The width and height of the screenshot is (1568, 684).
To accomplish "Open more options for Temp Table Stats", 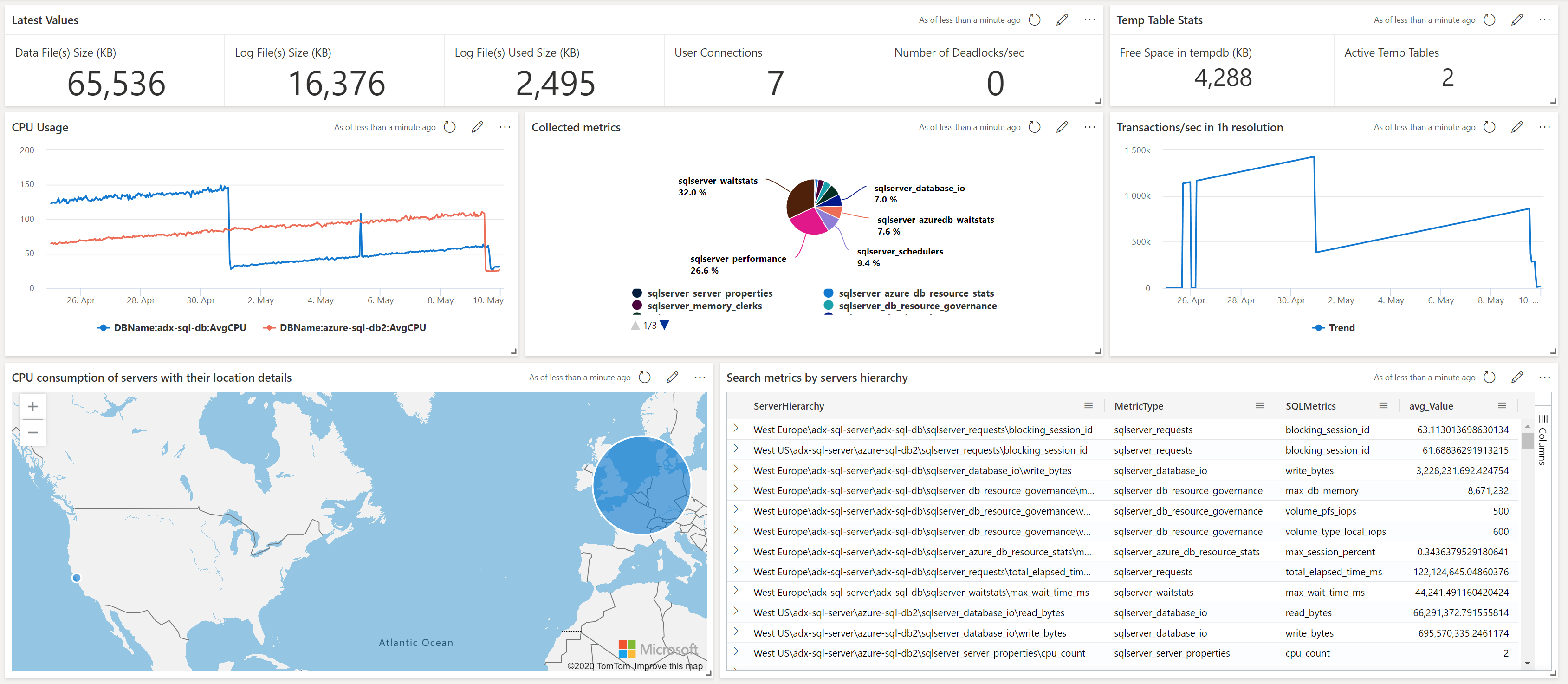I will pyautogui.click(x=1544, y=20).
